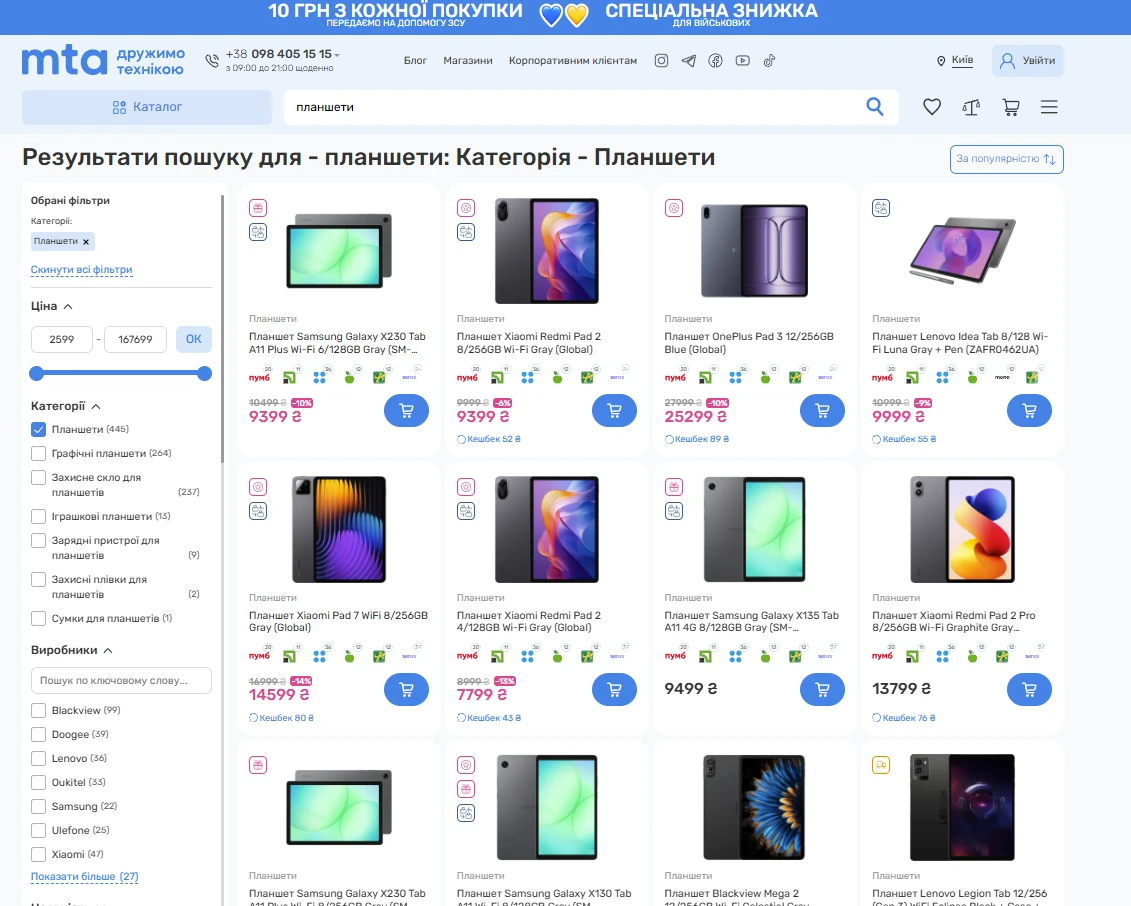Screen dimensions: 1131x906
Task: Add Samsung Galaxy X230 6/128GB to cart
Action: point(406,410)
